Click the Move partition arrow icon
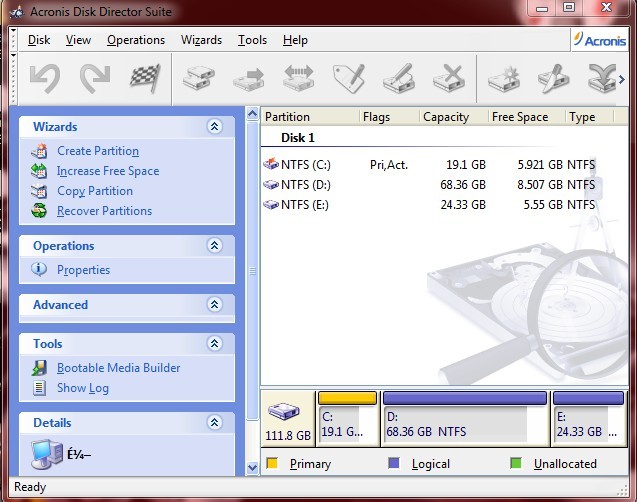This screenshot has width=637, height=502. 249,79
